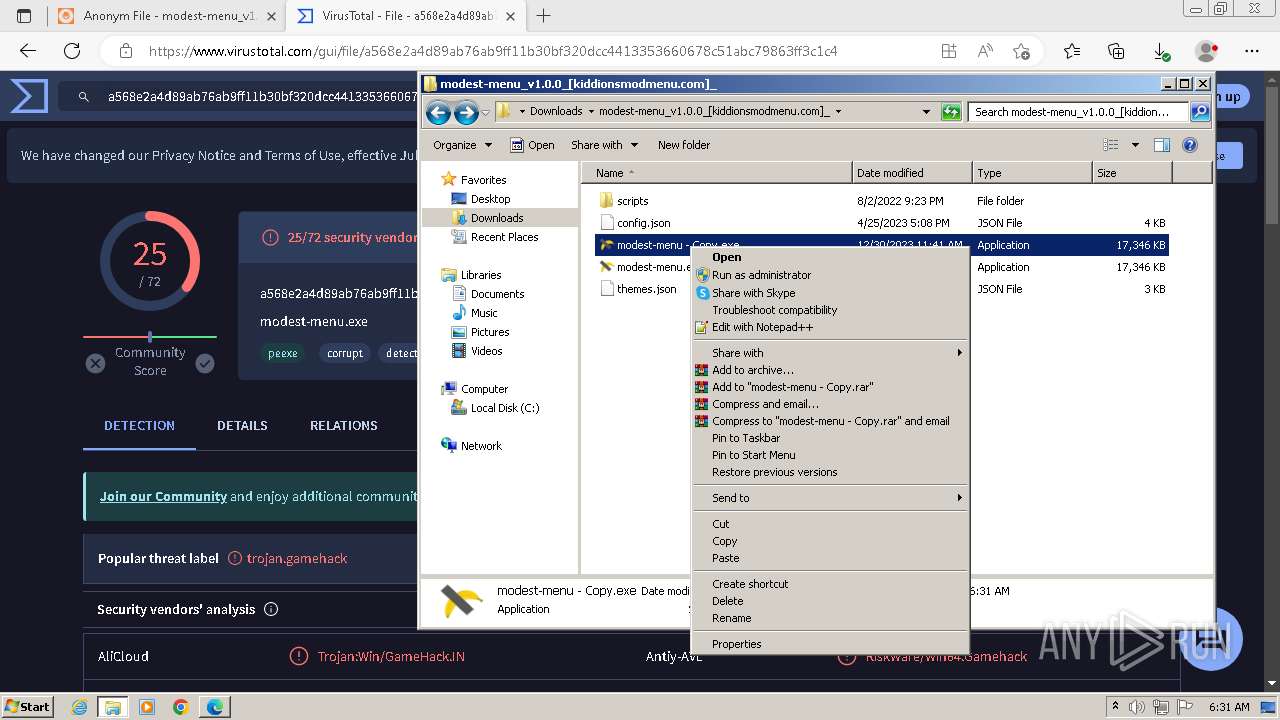Click the peexe tag

(x=282, y=353)
